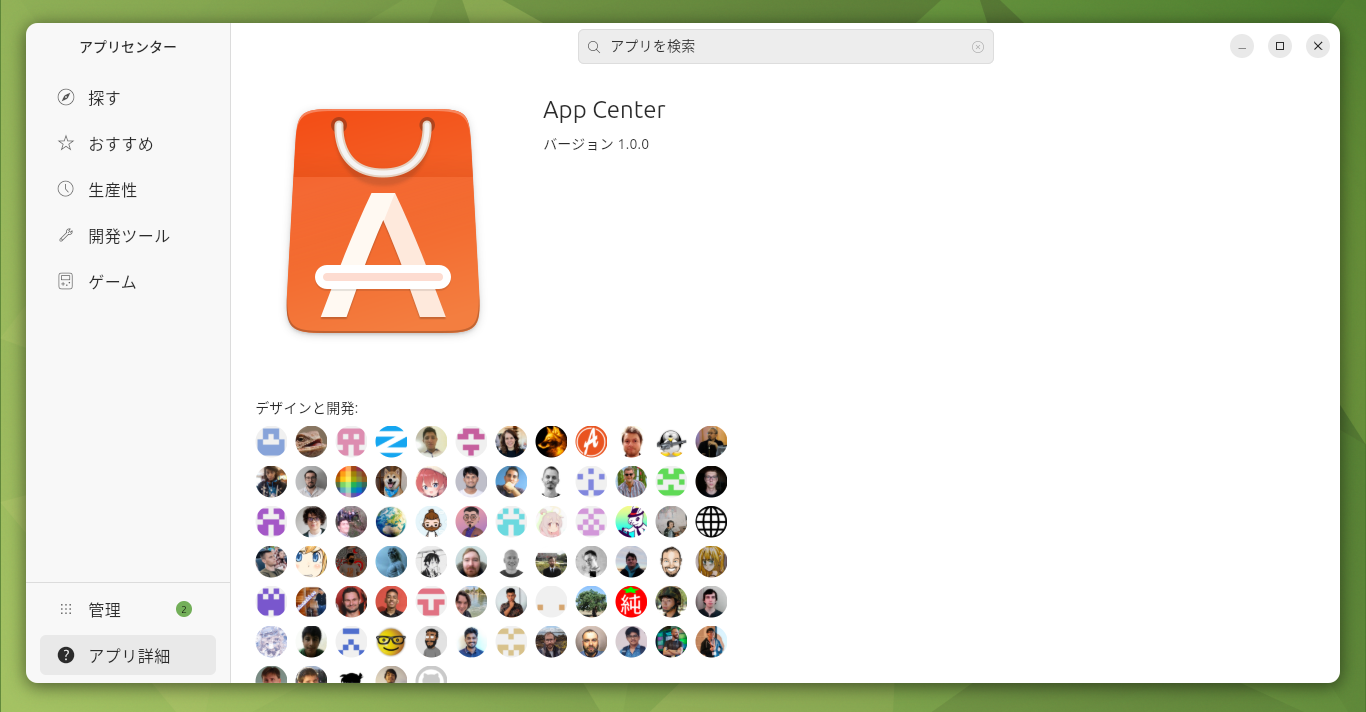Open 管理 to see pending updates
The image size is (1366, 712).
pos(104,609)
